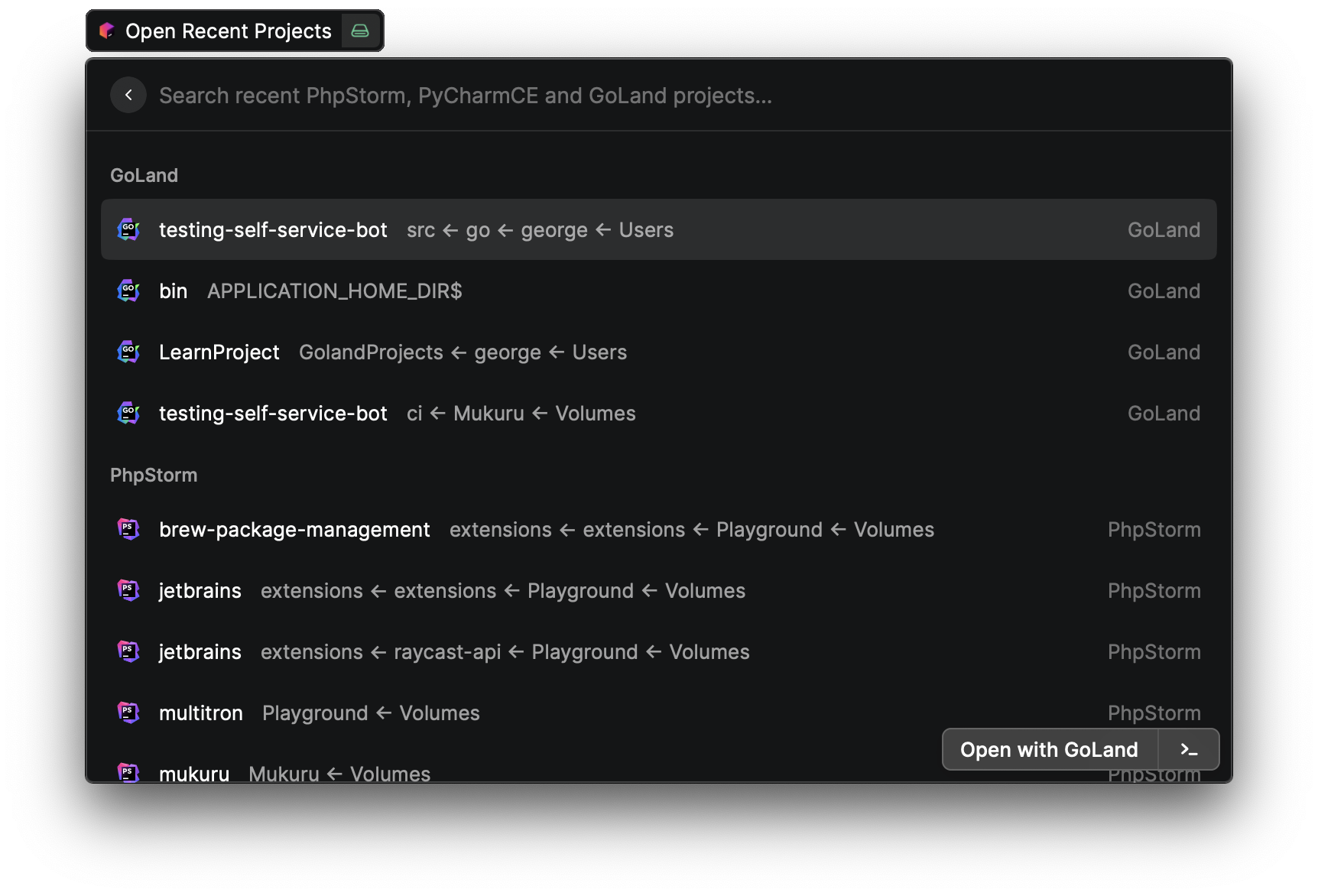Screen dimensions: 1318x896
Task: Select the bin project name
Action: 174,291
